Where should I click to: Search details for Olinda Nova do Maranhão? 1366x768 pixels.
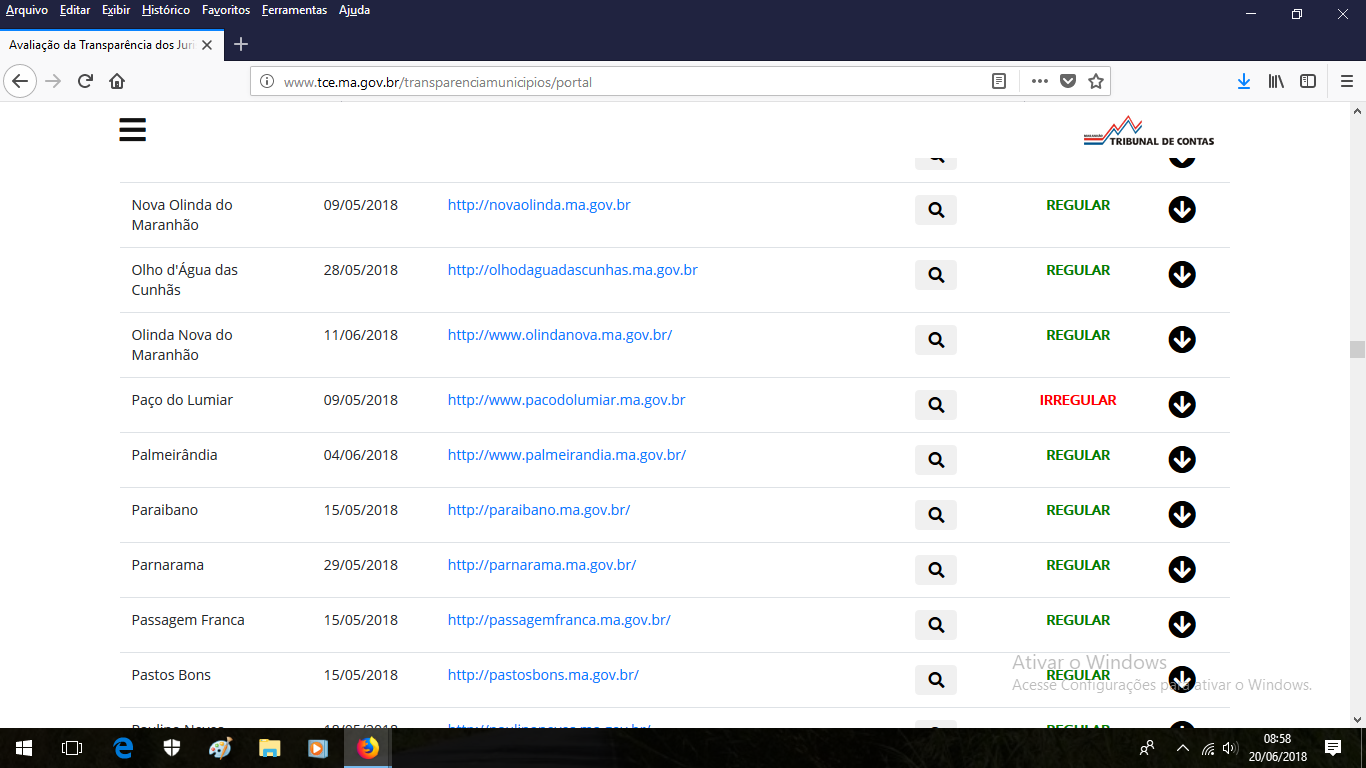tap(936, 340)
